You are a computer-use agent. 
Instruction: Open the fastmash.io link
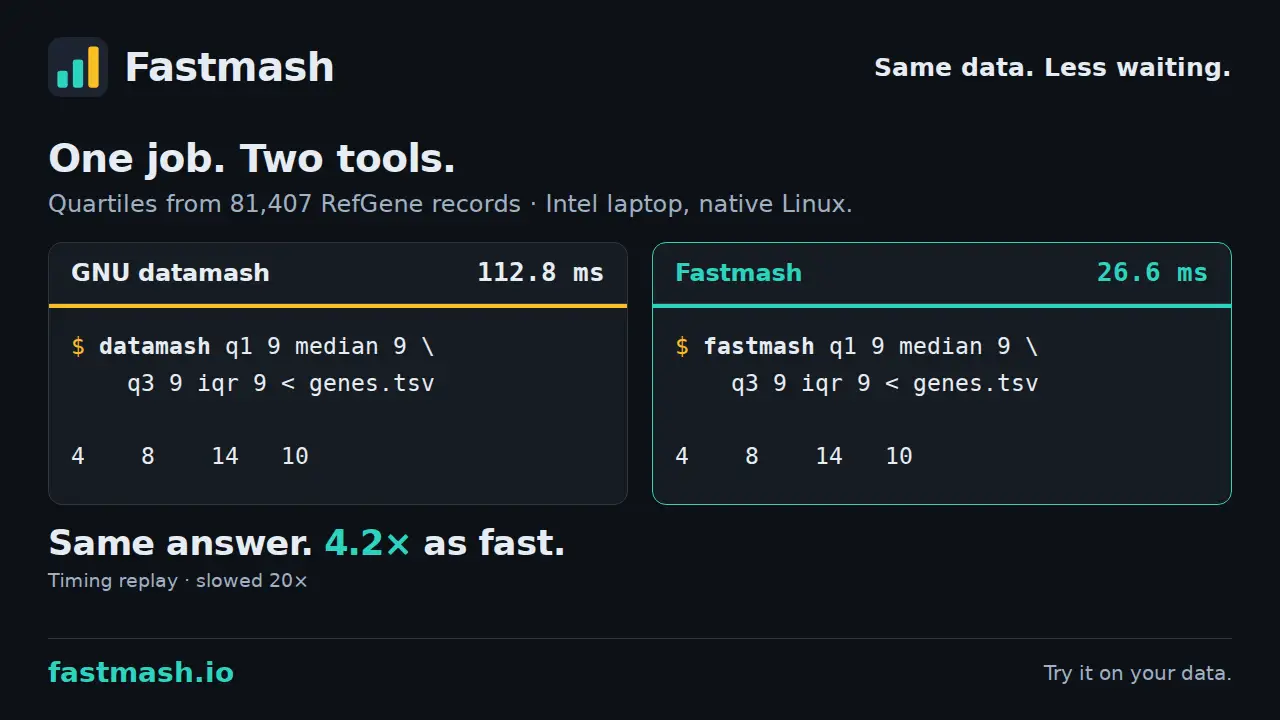click(141, 673)
